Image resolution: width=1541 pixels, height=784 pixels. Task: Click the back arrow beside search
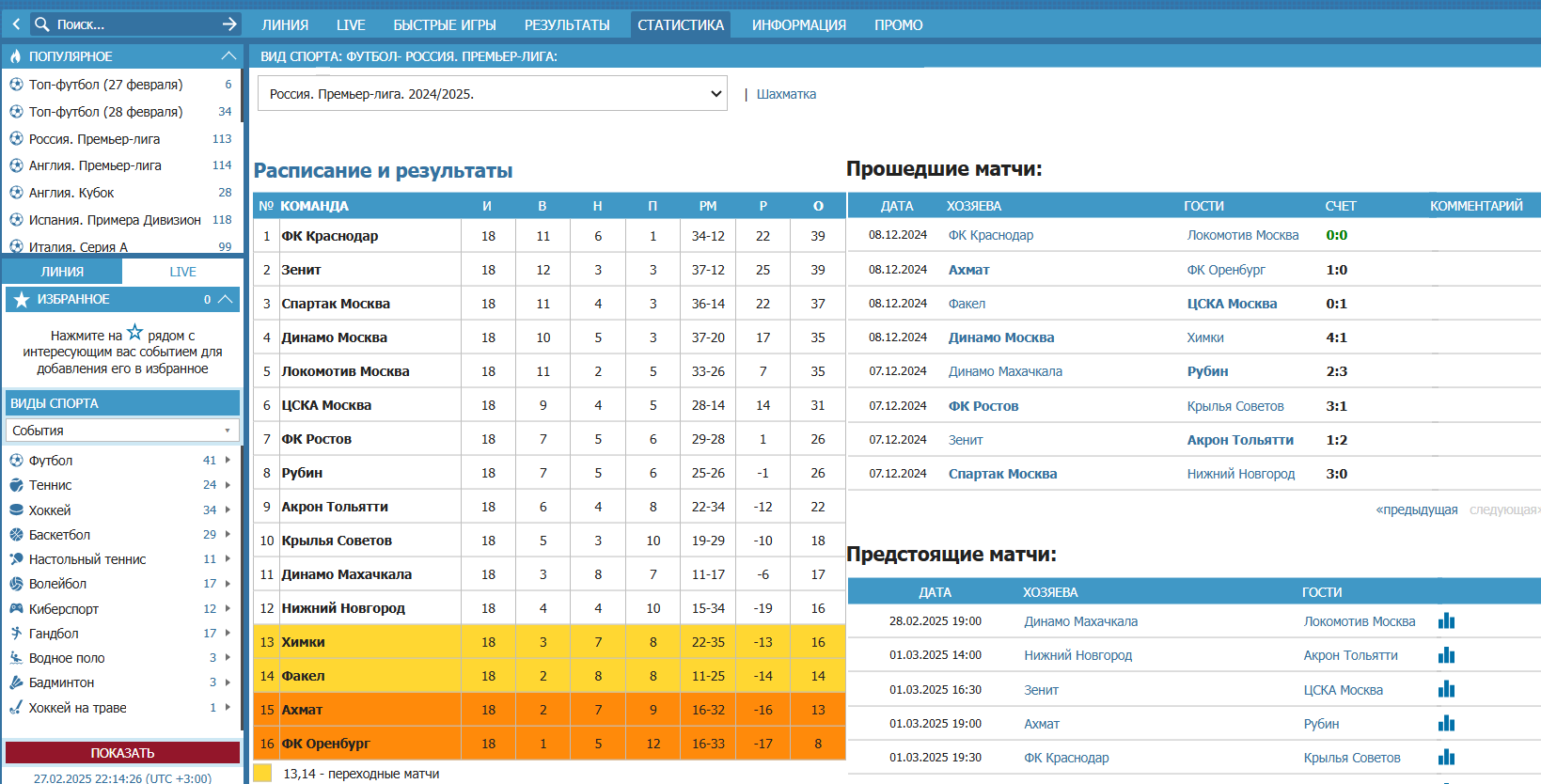pos(16,24)
